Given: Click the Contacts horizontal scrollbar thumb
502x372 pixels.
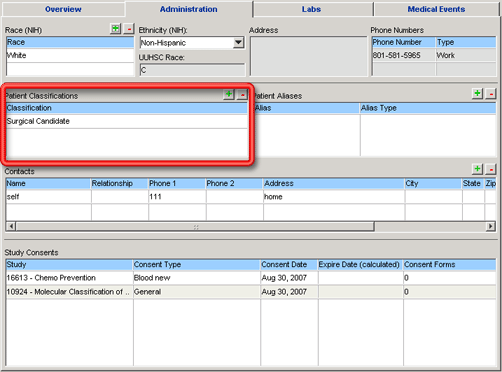Looking at the screenshot, I should tap(195, 227).
